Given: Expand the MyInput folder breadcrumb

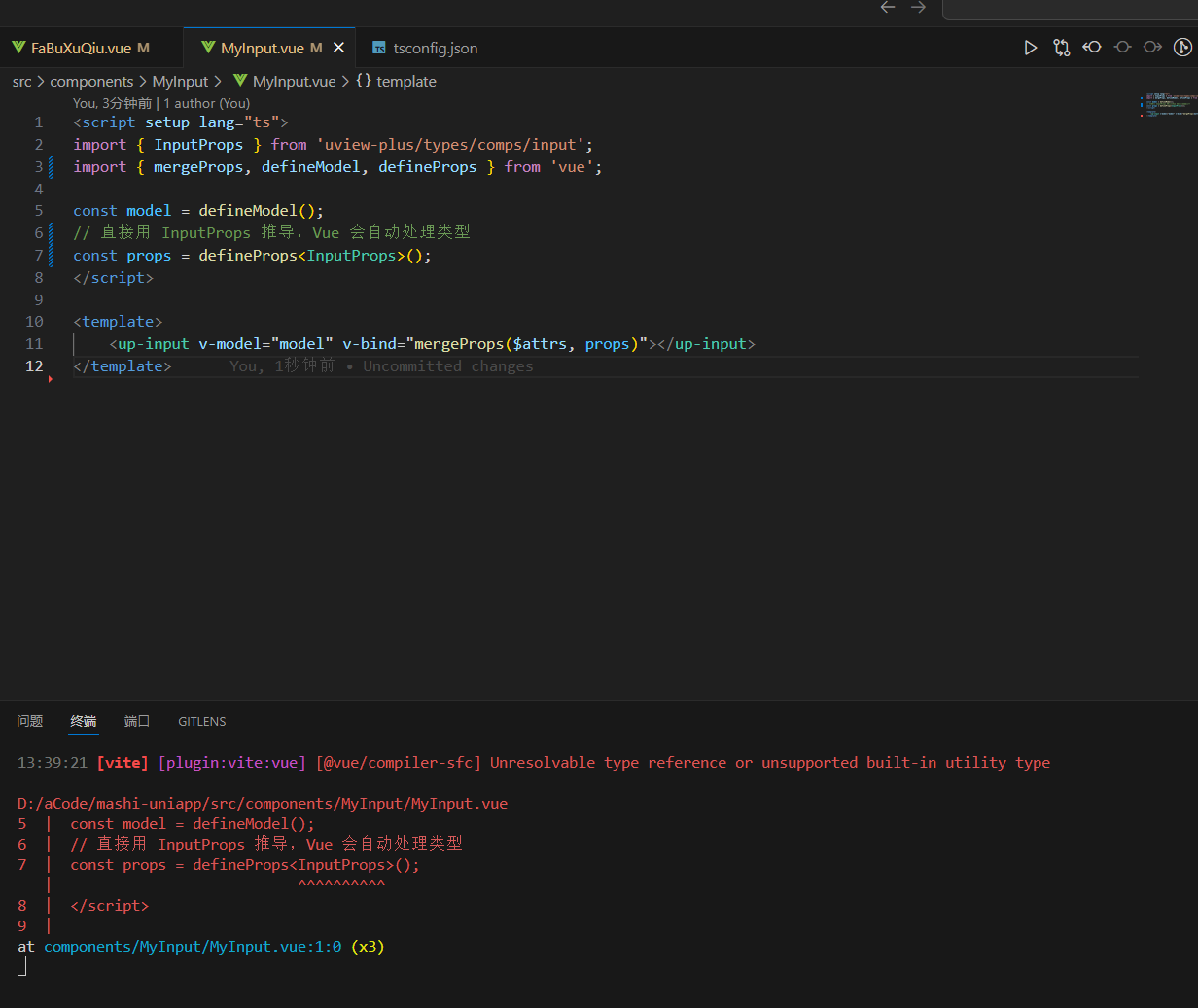Looking at the screenshot, I should tap(180, 82).
